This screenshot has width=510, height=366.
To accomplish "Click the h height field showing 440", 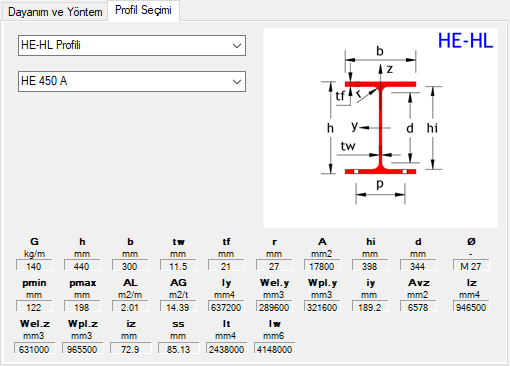I will [x=82, y=266].
